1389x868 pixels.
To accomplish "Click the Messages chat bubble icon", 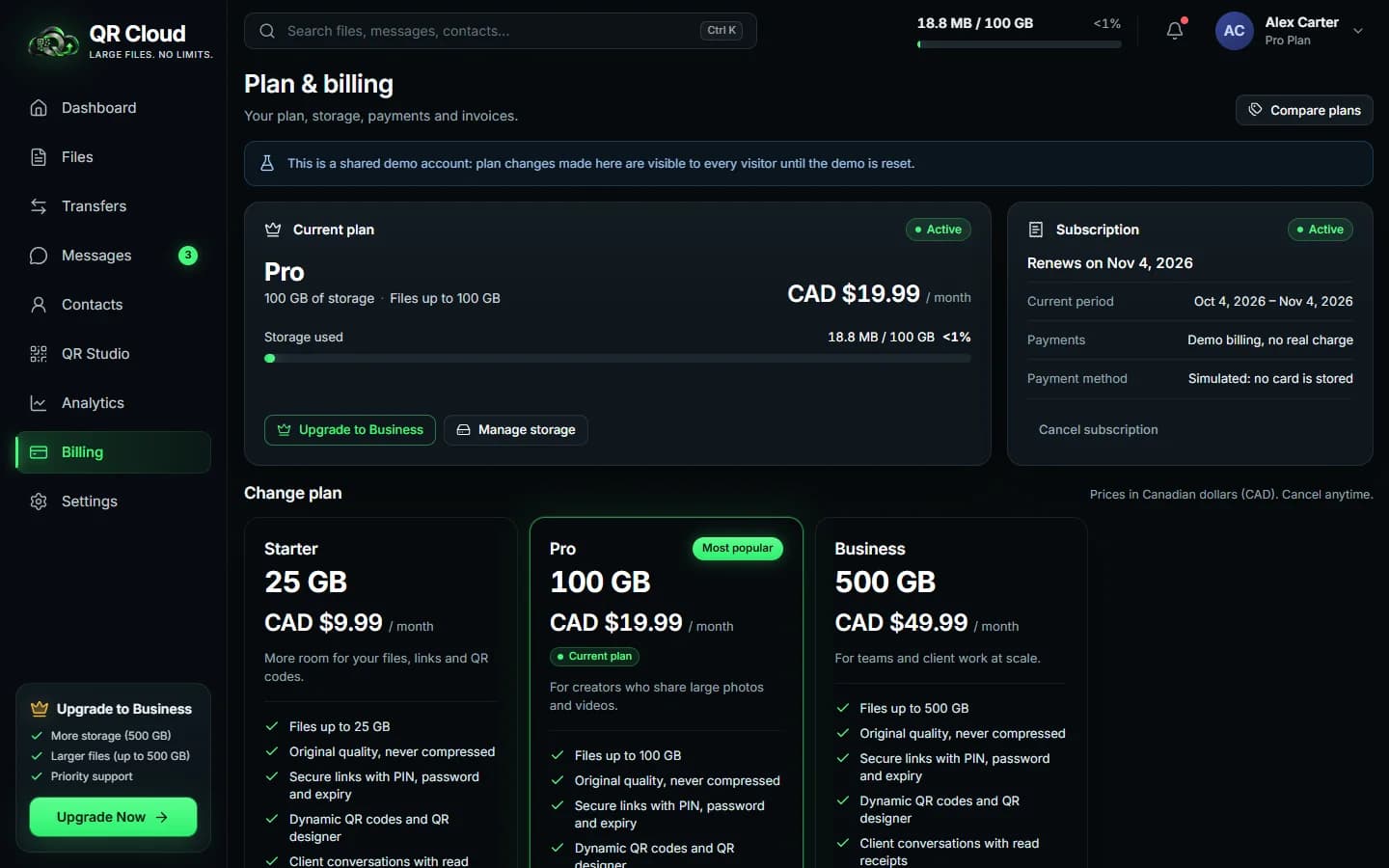I will tap(39, 256).
